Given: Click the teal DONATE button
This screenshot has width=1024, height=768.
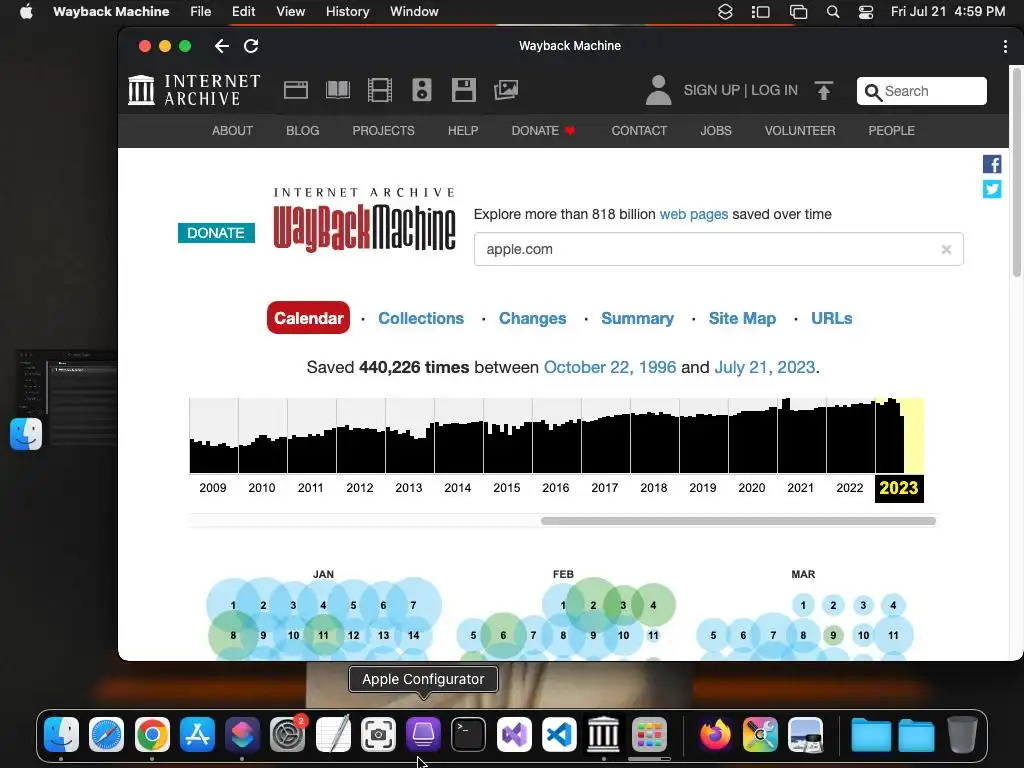Looking at the screenshot, I should point(216,233).
